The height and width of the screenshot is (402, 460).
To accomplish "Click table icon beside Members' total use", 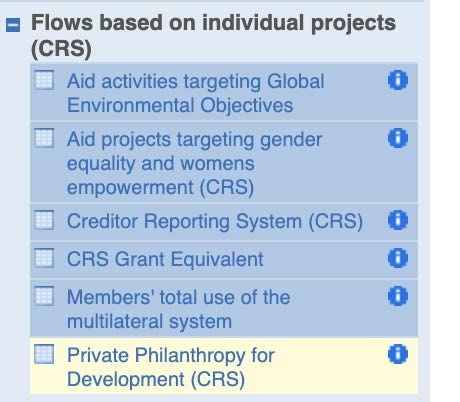I will tap(44, 296).
